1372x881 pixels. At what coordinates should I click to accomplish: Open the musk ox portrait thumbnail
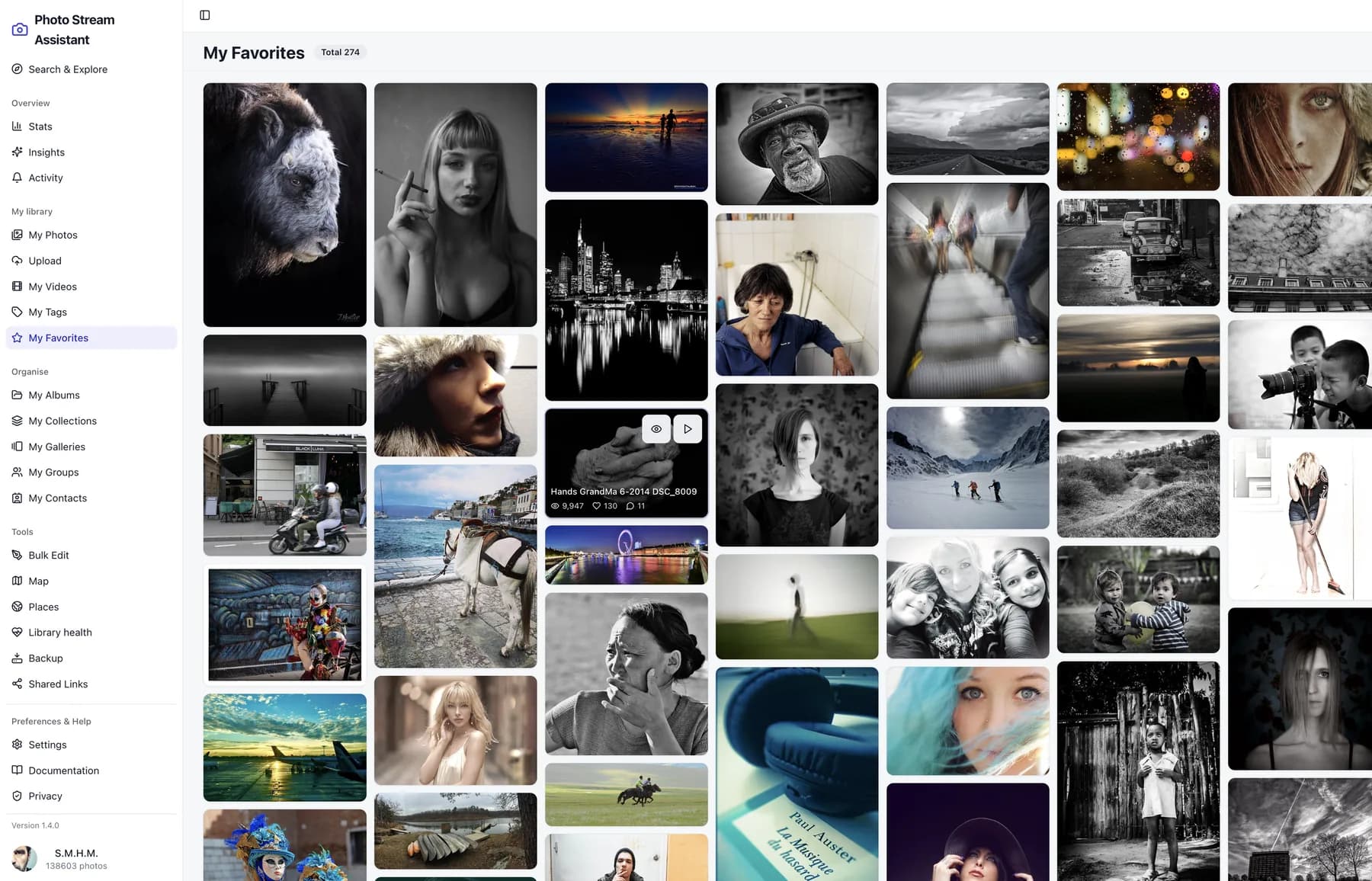tap(284, 205)
